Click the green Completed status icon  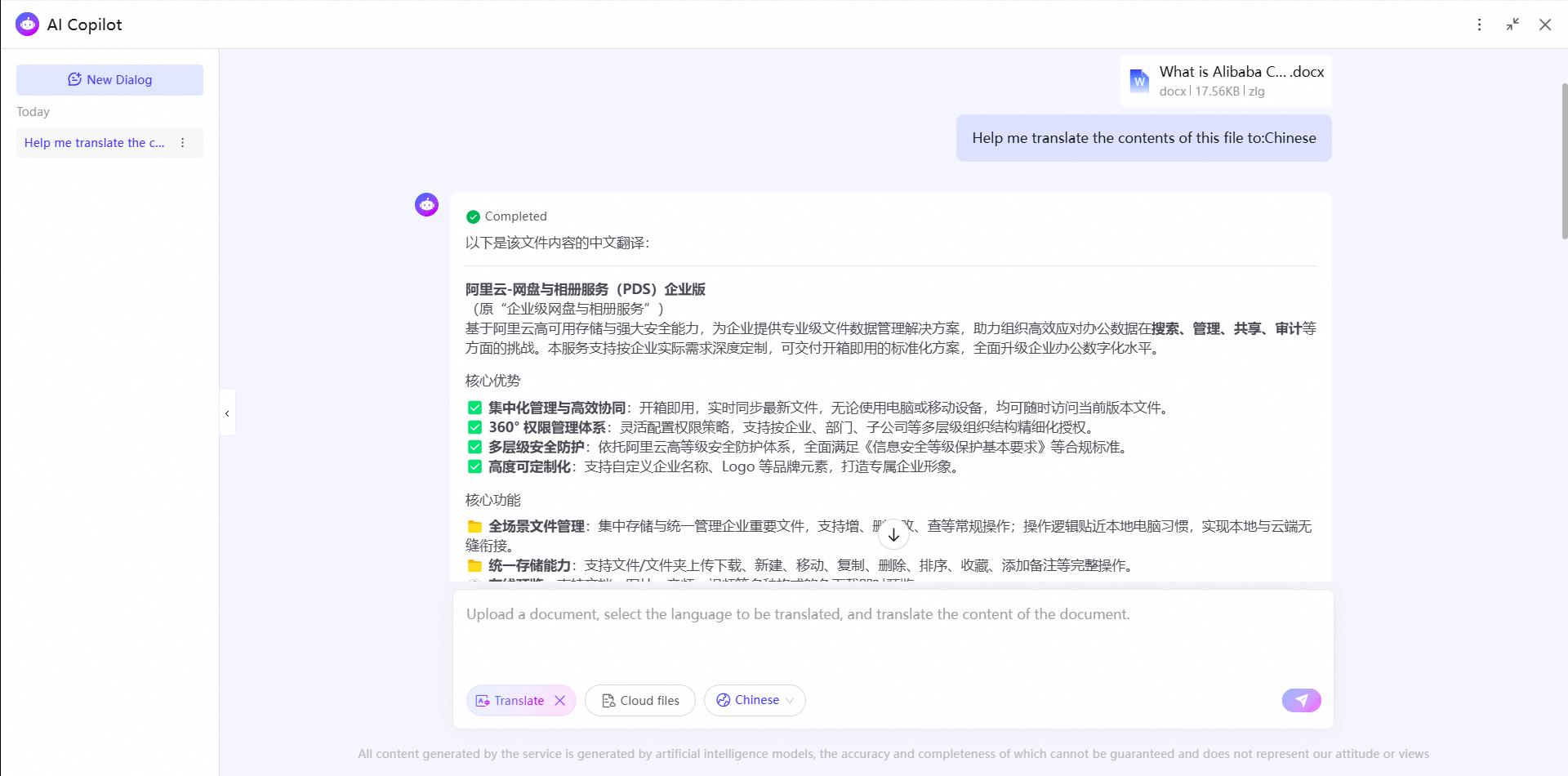coord(473,216)
